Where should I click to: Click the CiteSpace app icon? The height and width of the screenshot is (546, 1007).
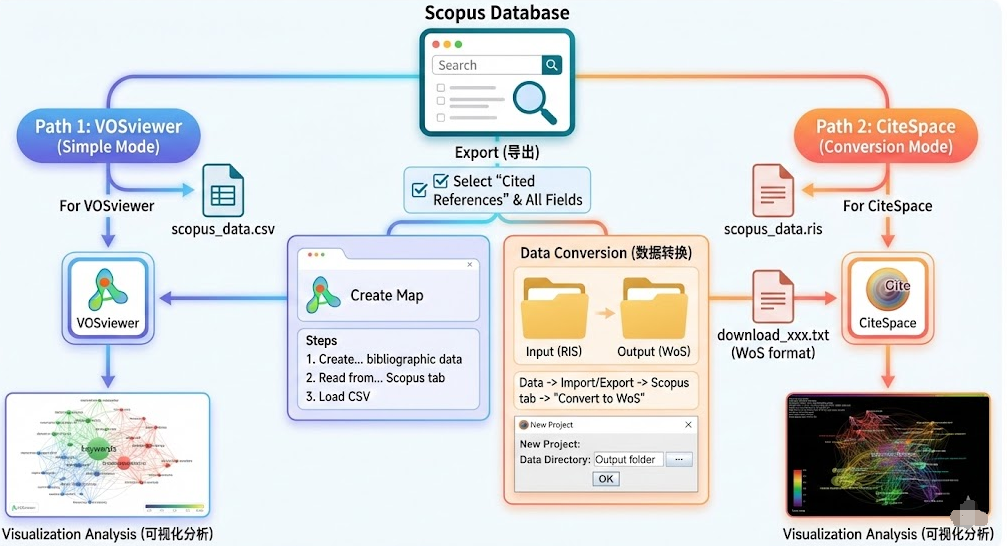coord(886,292)
